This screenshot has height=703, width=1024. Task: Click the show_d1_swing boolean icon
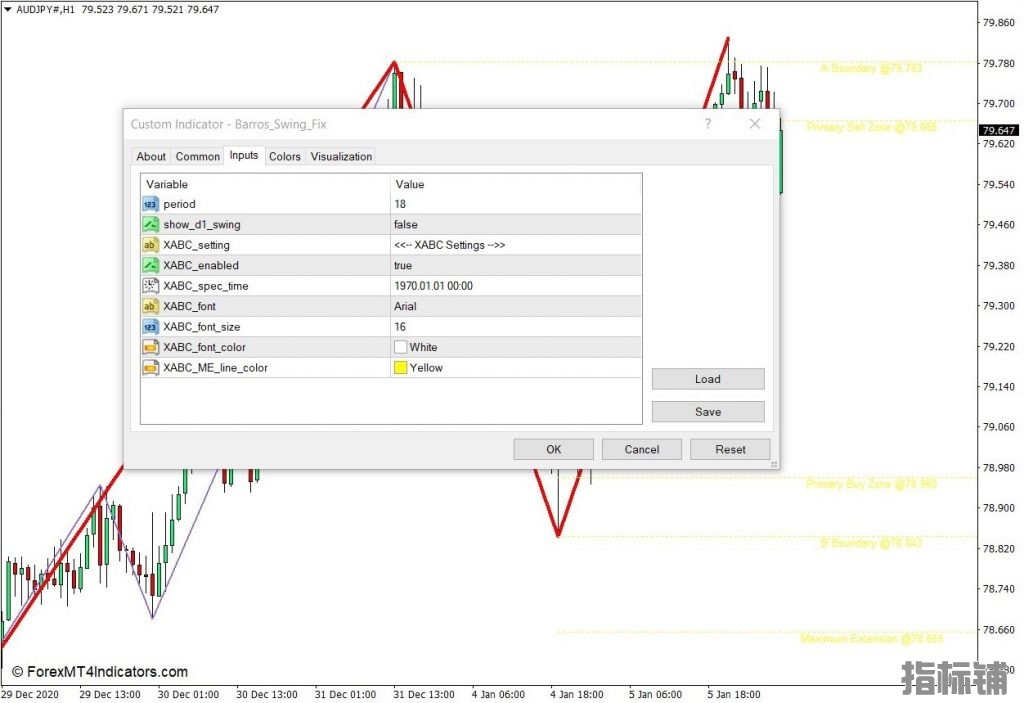[150, 225]
